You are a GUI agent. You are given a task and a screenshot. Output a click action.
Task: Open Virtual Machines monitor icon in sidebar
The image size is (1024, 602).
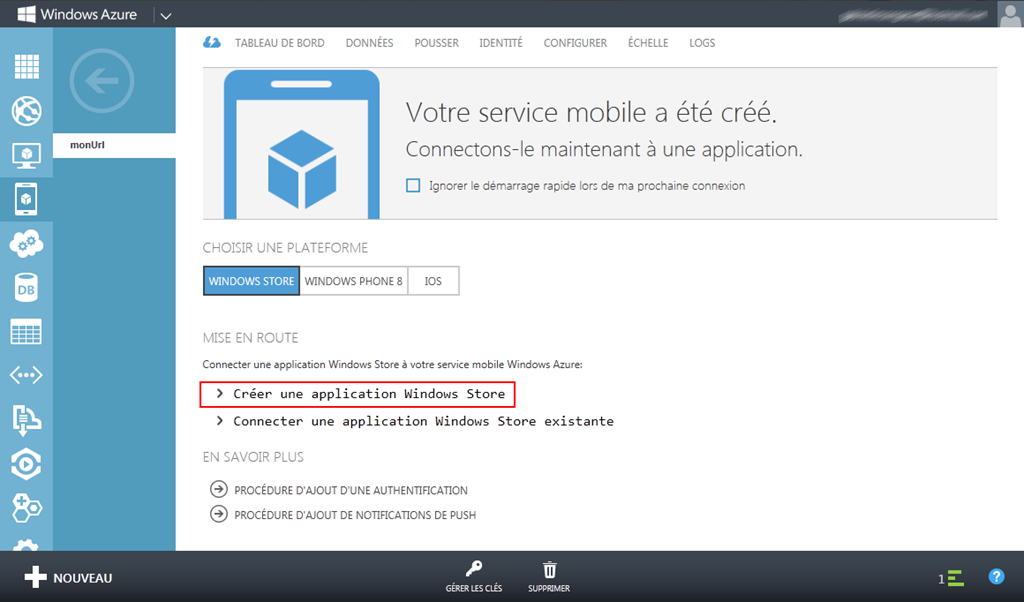pyautogui.click(x=26, y=155)
